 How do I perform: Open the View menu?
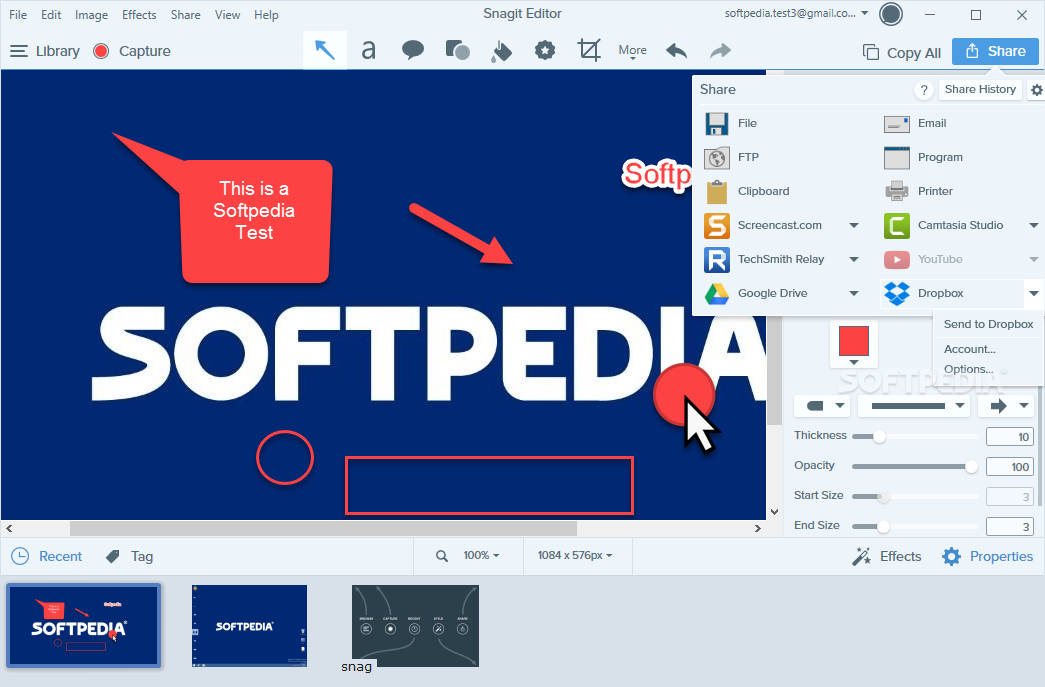[x=227, y=15]
